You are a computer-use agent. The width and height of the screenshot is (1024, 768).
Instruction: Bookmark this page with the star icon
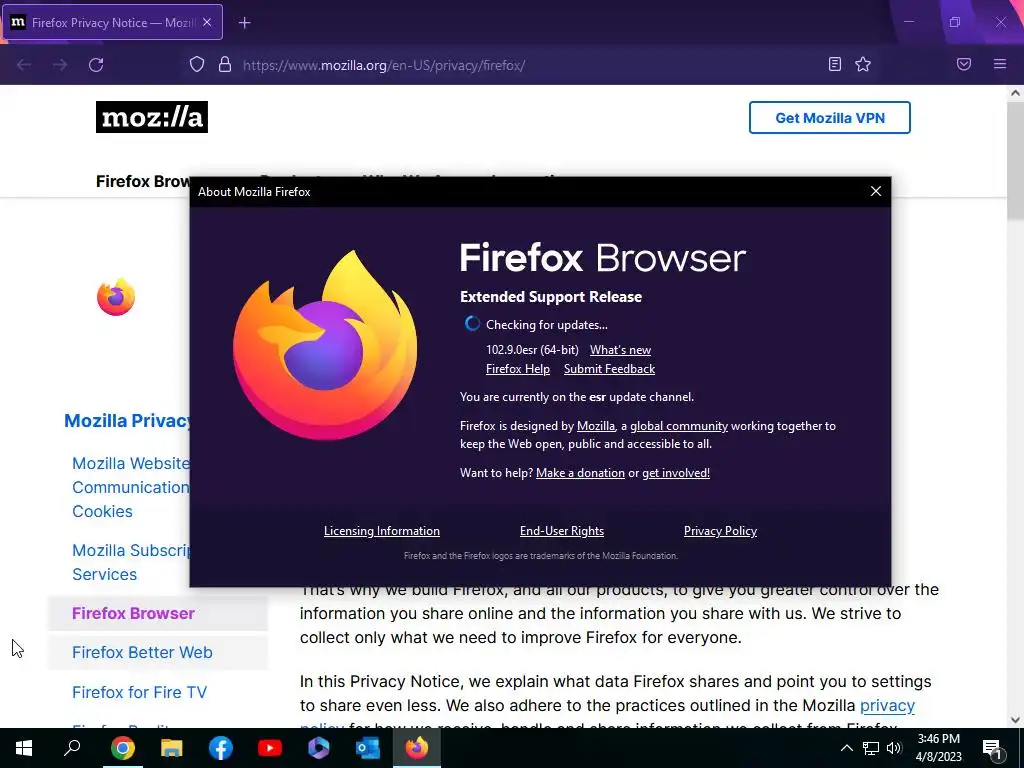pos(863,64)
